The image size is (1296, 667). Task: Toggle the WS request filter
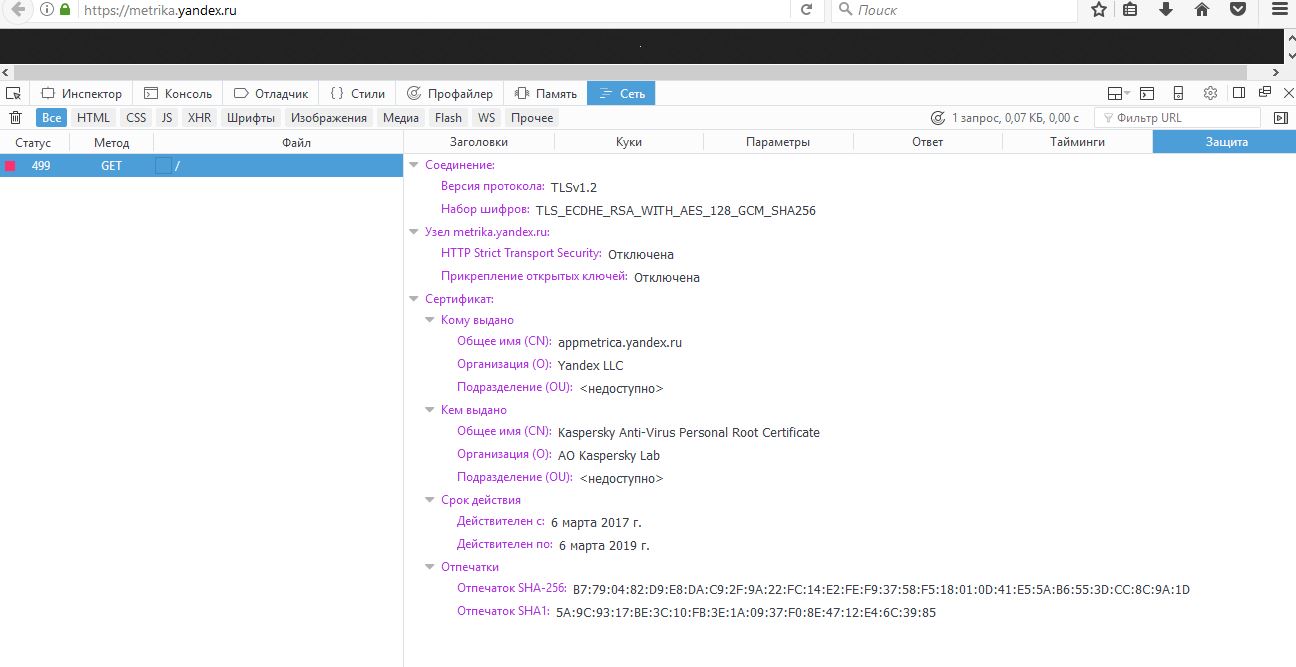(x=486, y=118)
